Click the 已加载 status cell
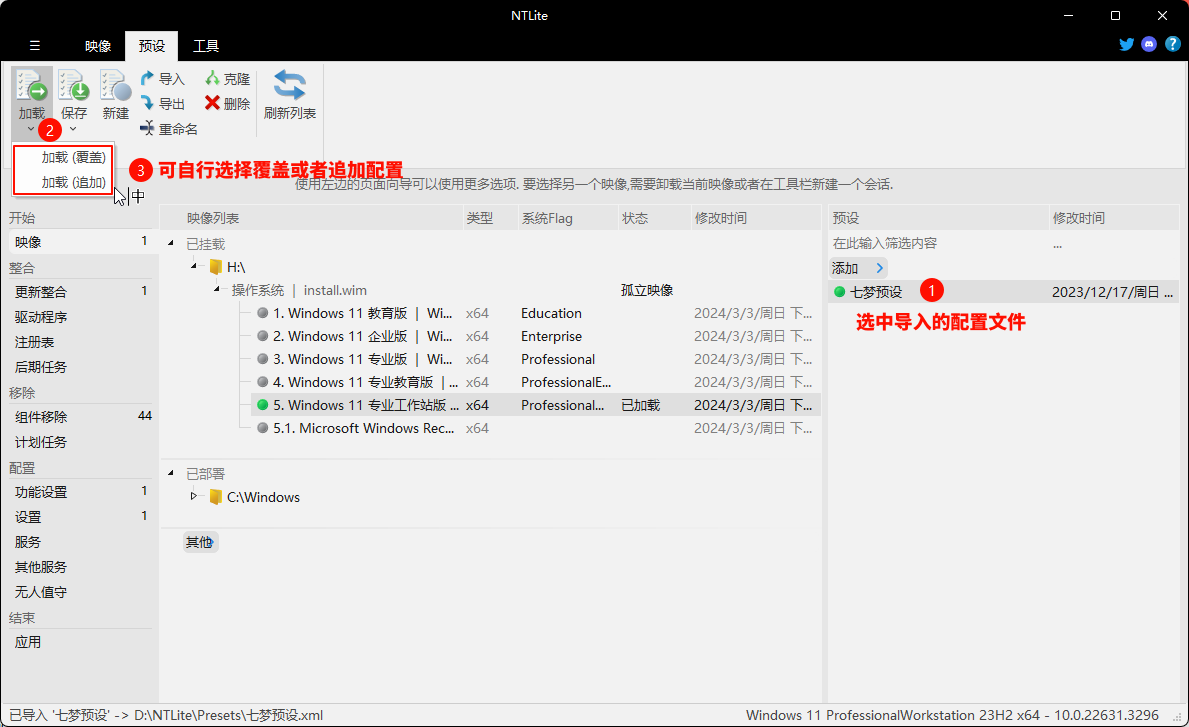 point(640,405)
